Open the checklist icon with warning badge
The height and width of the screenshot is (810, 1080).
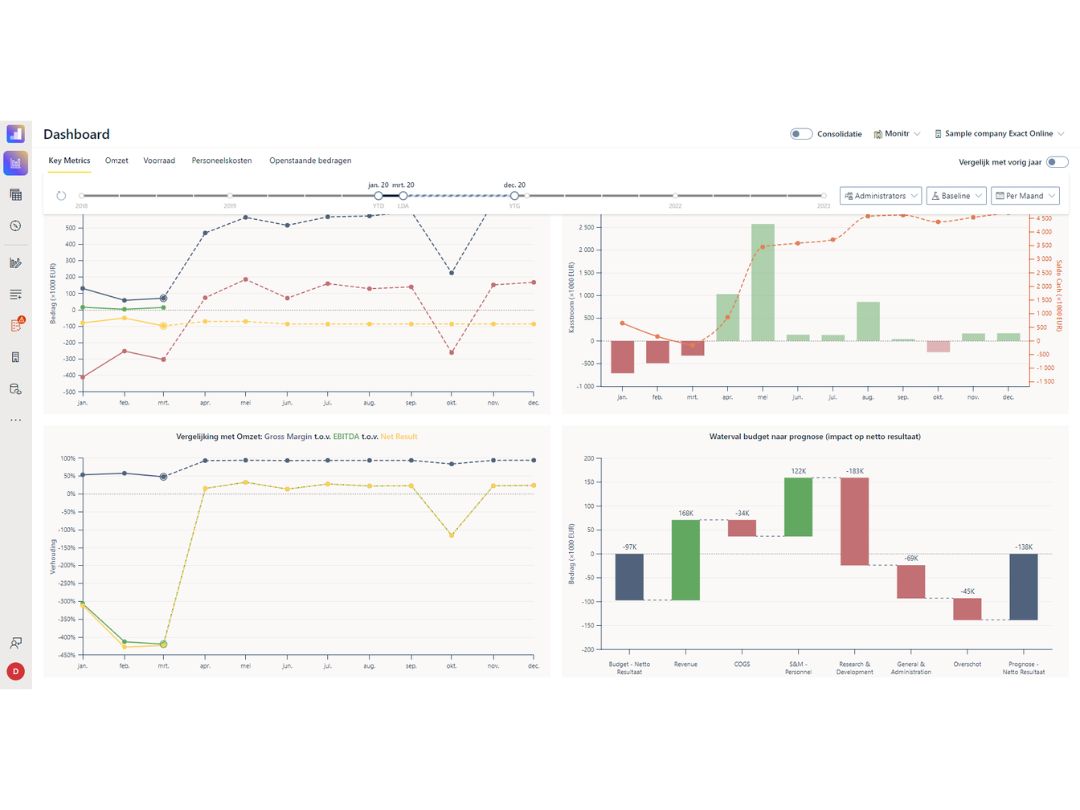tap(17, 324)
